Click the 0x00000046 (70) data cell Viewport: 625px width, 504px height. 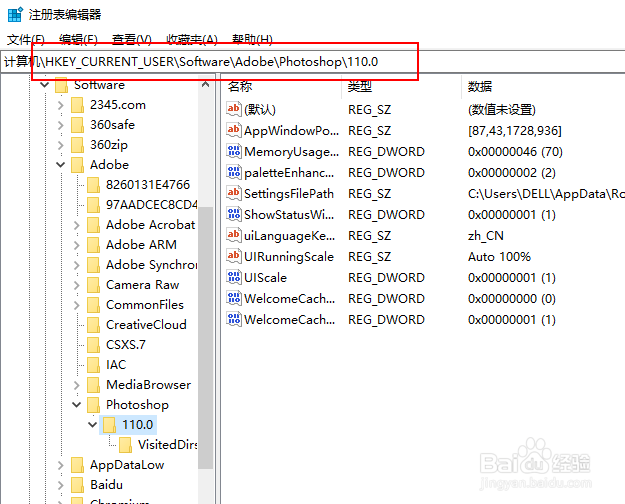[x=515, y=152]
